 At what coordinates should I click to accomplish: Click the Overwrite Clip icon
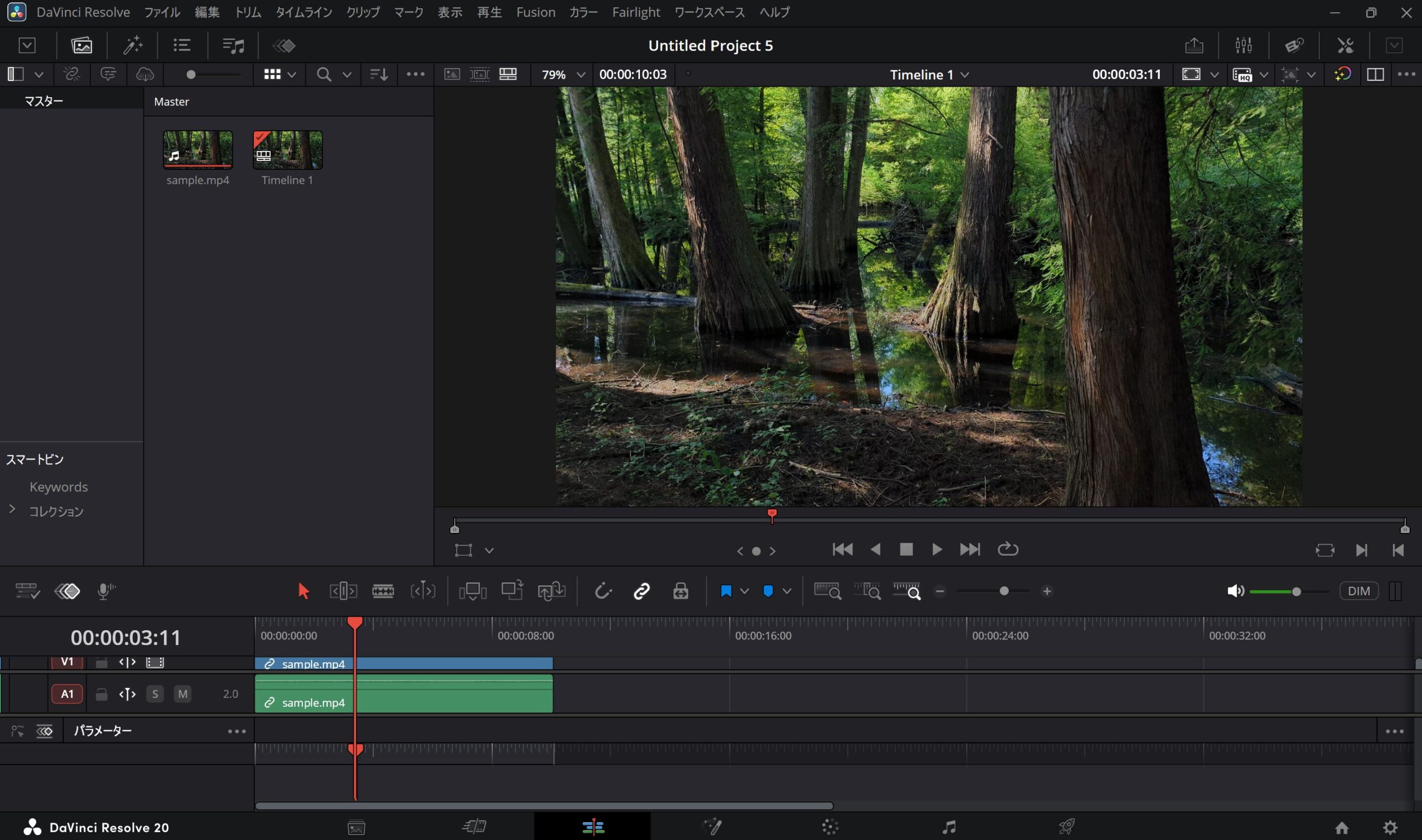(x=512, y=590)
